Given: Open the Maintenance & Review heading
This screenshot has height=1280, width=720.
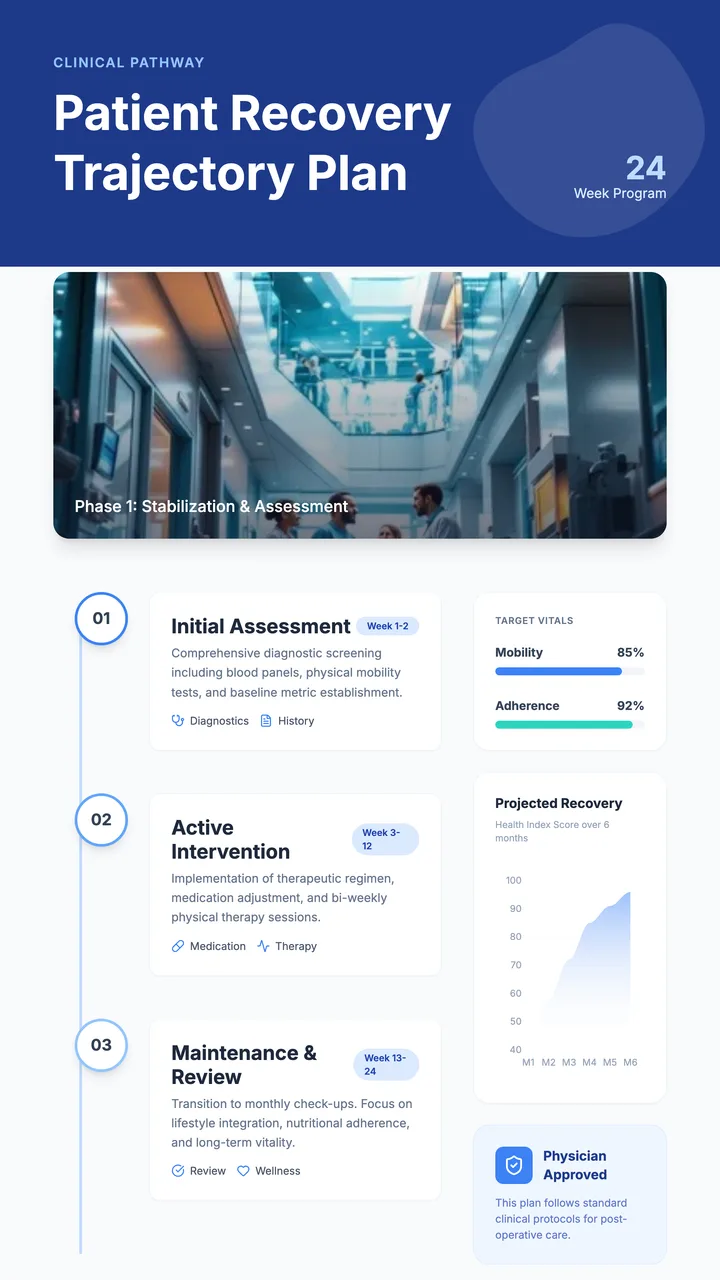Looking at the screenshot, I should click(244, 1064).
